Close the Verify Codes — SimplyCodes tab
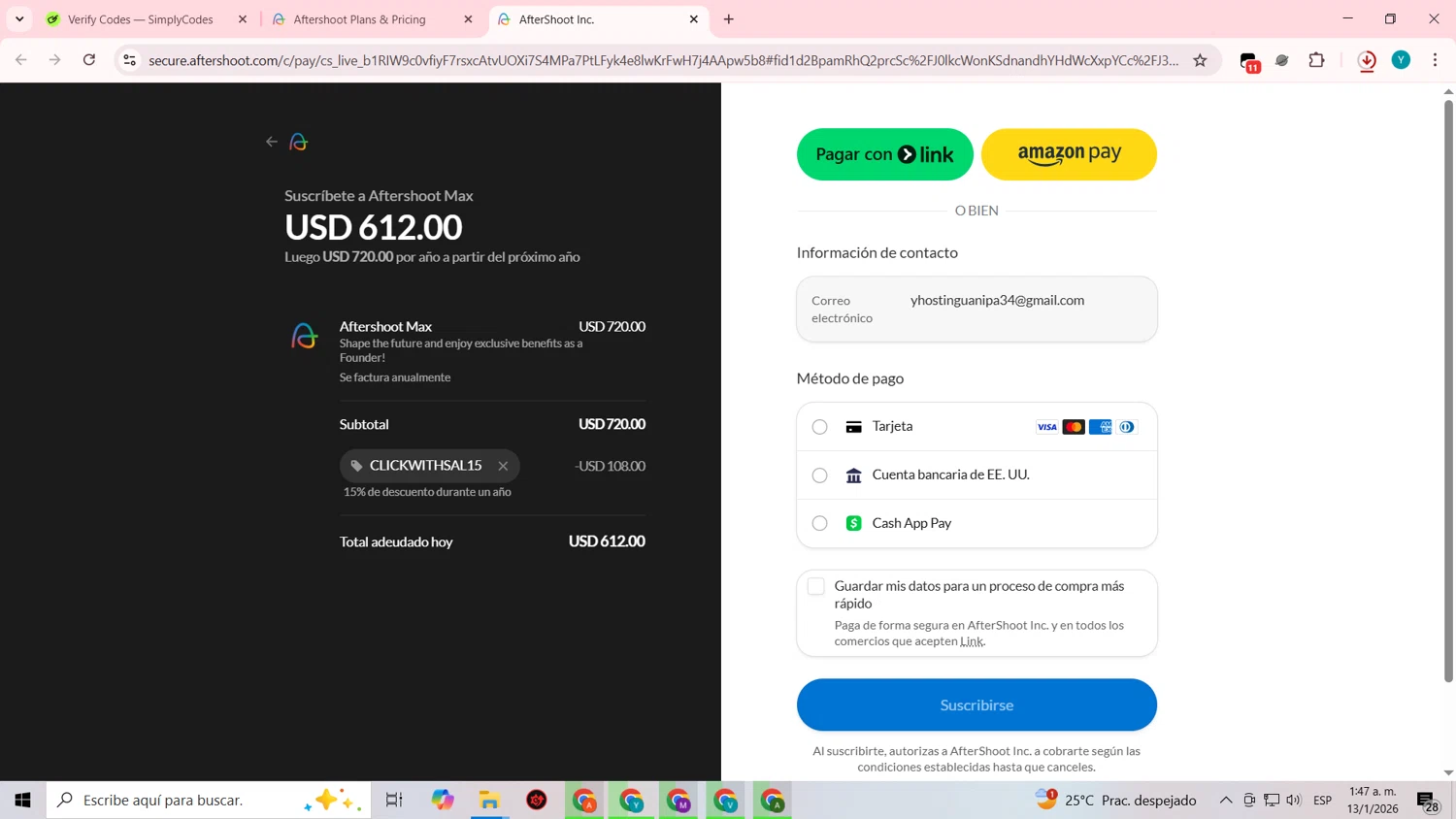The height and width of the screenshot is (819, 1456). coord(243,19)
